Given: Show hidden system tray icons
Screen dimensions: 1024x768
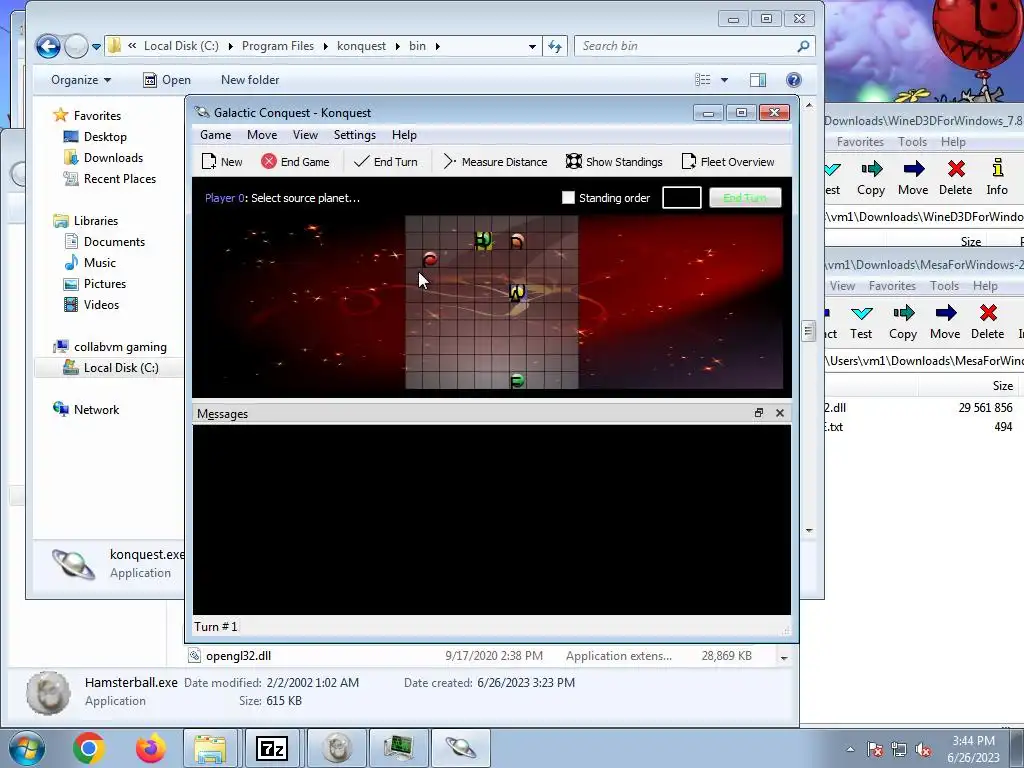Looking at the screenshot, I should coord(850,749).
